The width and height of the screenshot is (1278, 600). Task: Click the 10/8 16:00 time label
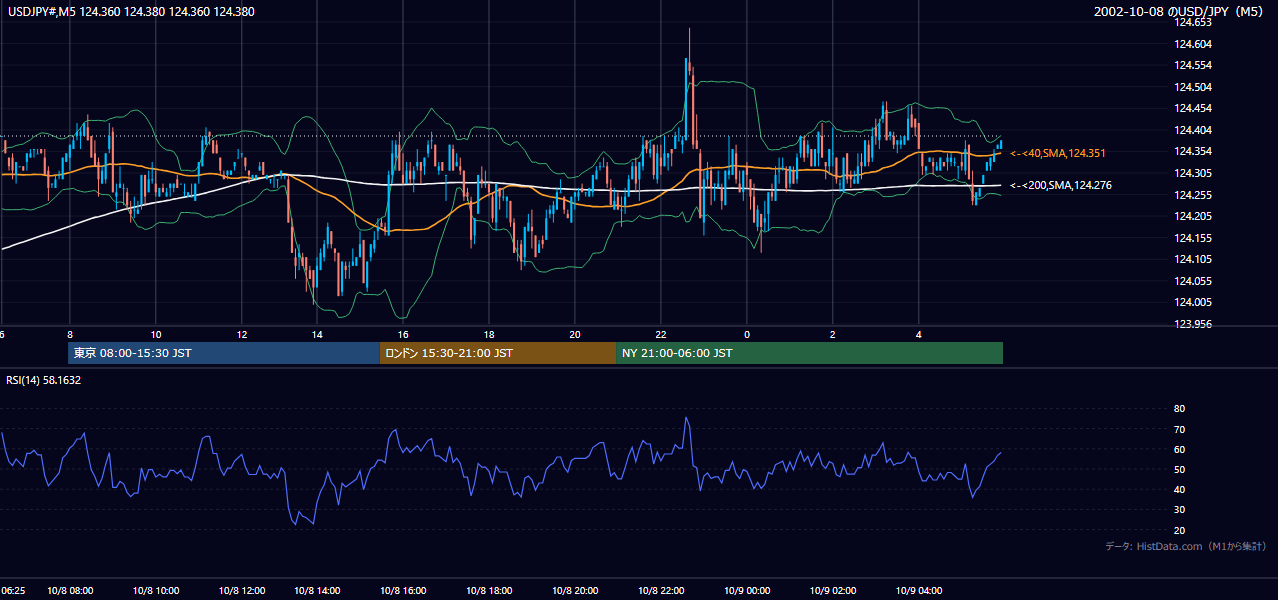[x=403, y=591]
